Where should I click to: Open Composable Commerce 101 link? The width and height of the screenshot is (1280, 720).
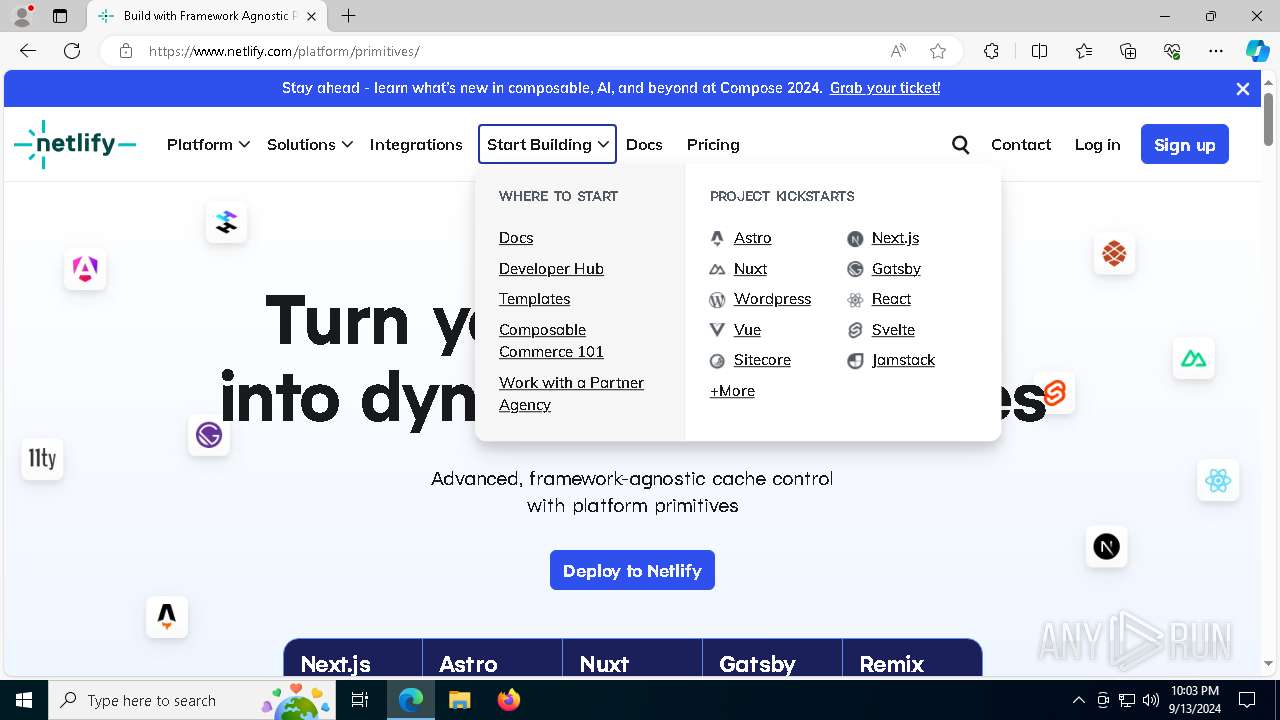[x=551, y=341]
